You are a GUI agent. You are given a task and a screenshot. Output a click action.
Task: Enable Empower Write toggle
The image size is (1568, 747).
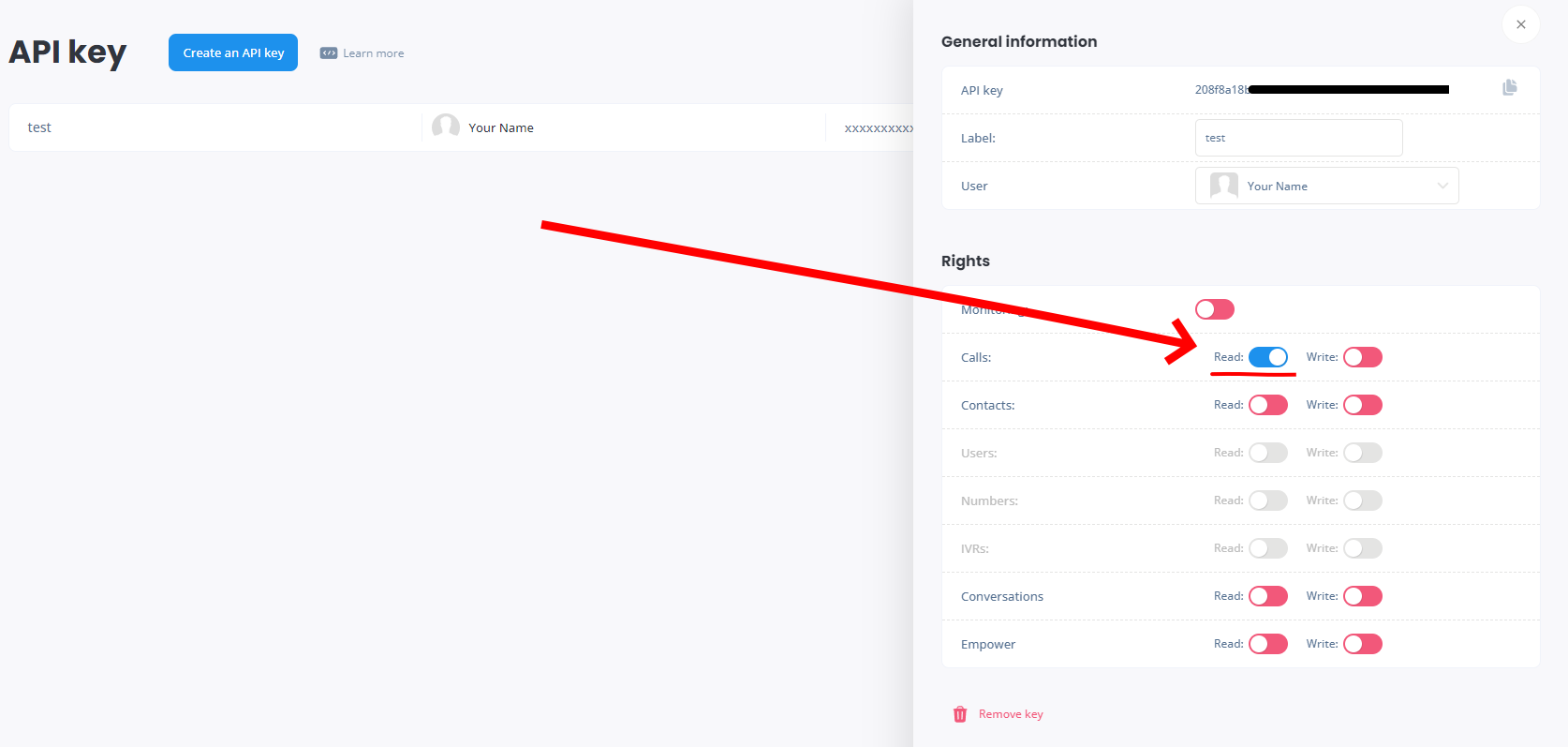click(1362, 644)
